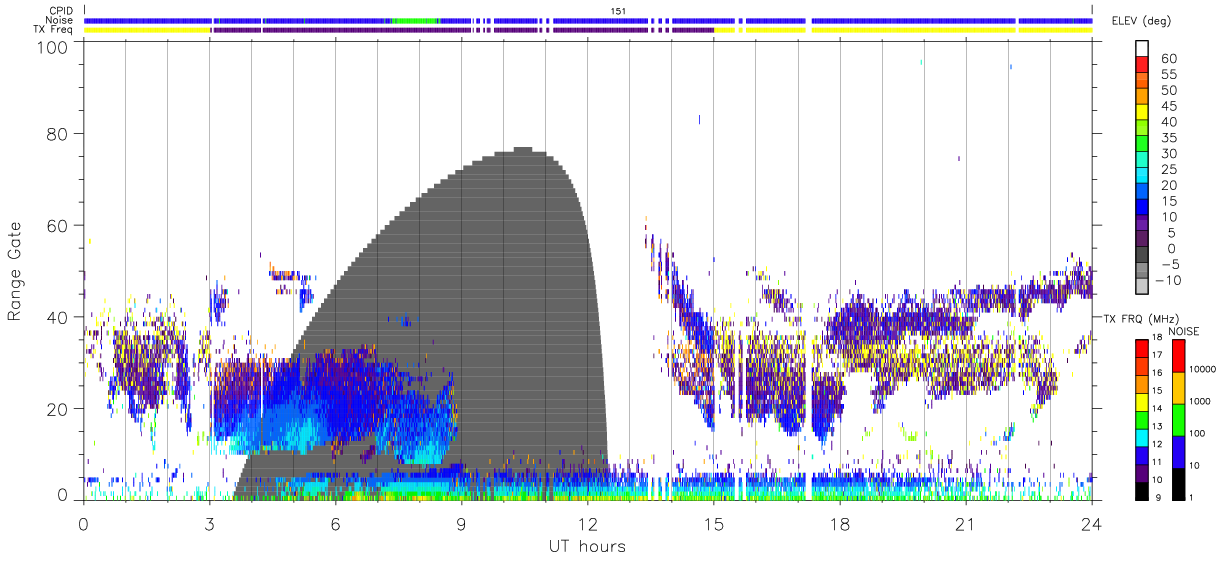Select the ELEV (deg) color bar title
The height and width of the screenshot is (567, 1228).
(1141, 21)
